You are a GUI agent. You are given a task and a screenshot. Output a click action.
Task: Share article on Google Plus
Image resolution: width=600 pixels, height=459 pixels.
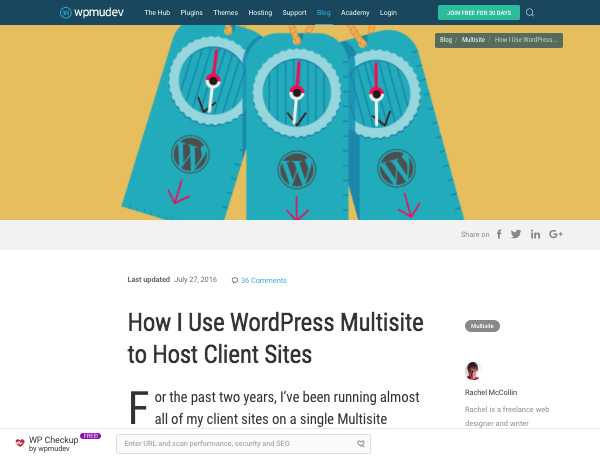pyautogui.click(x=556, y=234)
